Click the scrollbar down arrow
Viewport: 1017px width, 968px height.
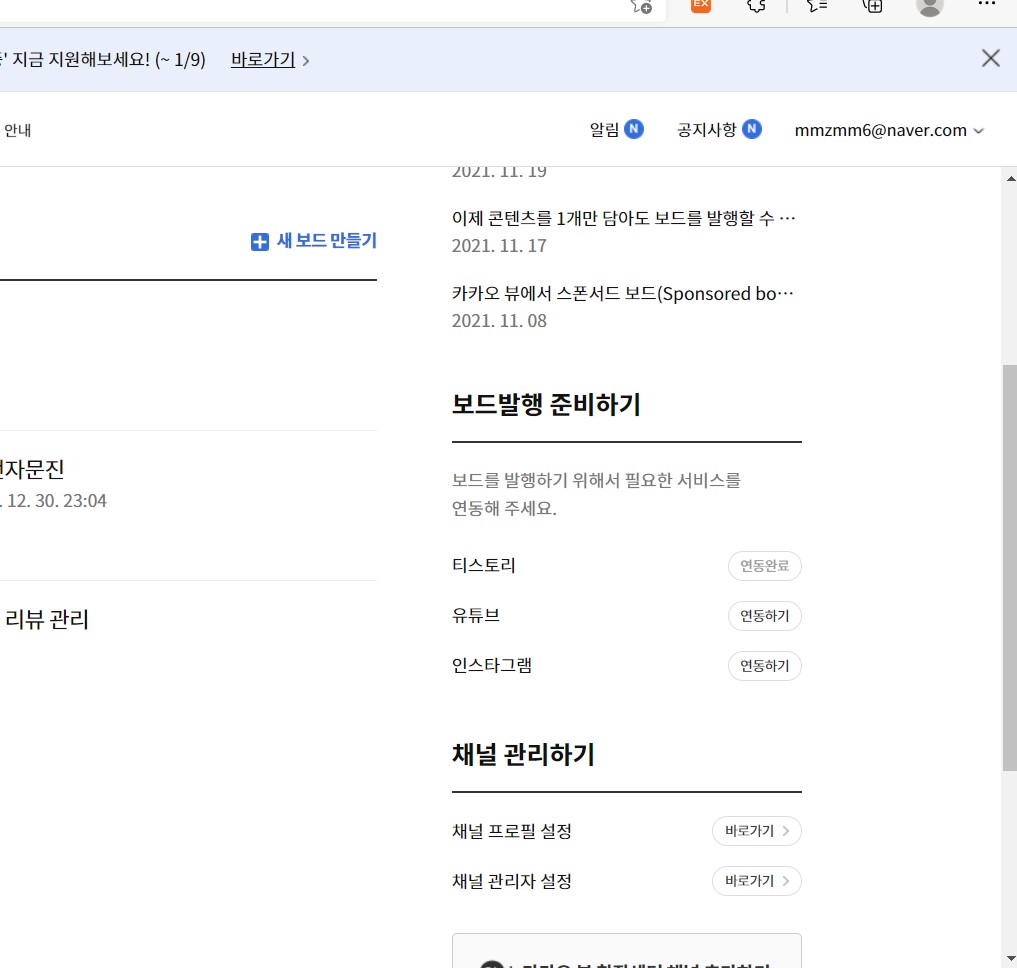click(x=1011, y=958)
